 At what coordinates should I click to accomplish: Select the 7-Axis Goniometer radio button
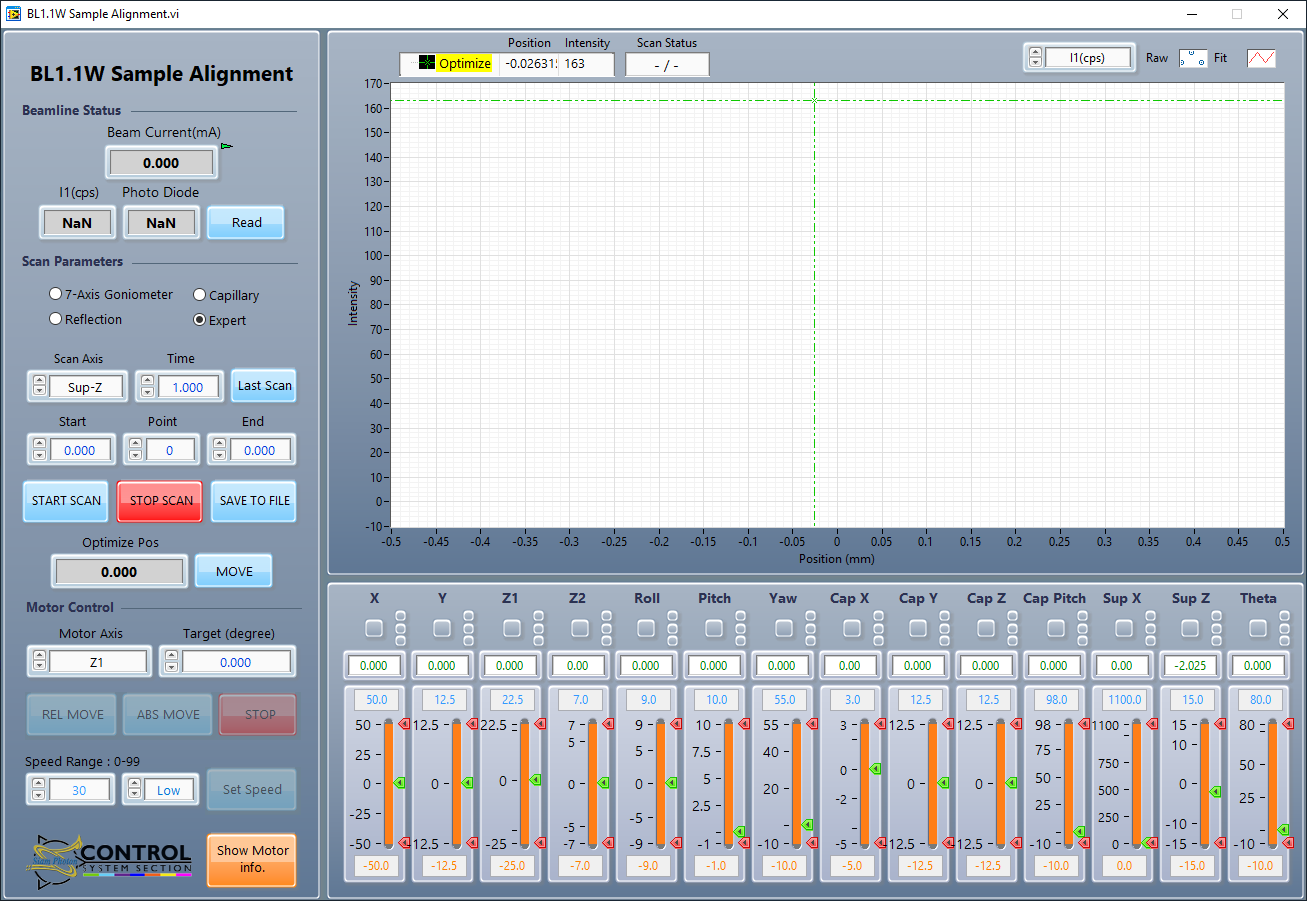coord(56,294)
